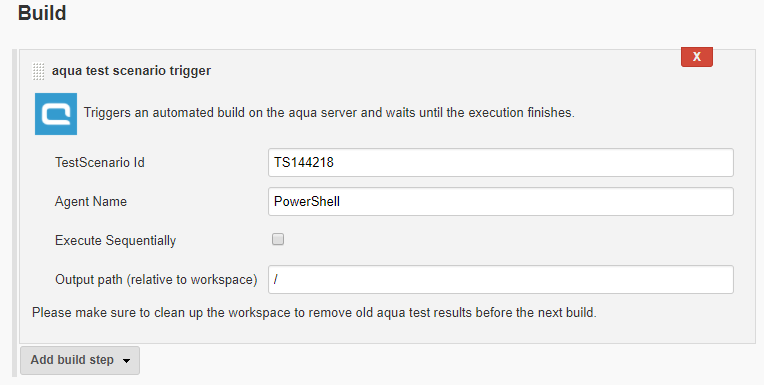Open the Add build step dropdown arrow
The image size is (764, 385).
click(x=126, y=361)
